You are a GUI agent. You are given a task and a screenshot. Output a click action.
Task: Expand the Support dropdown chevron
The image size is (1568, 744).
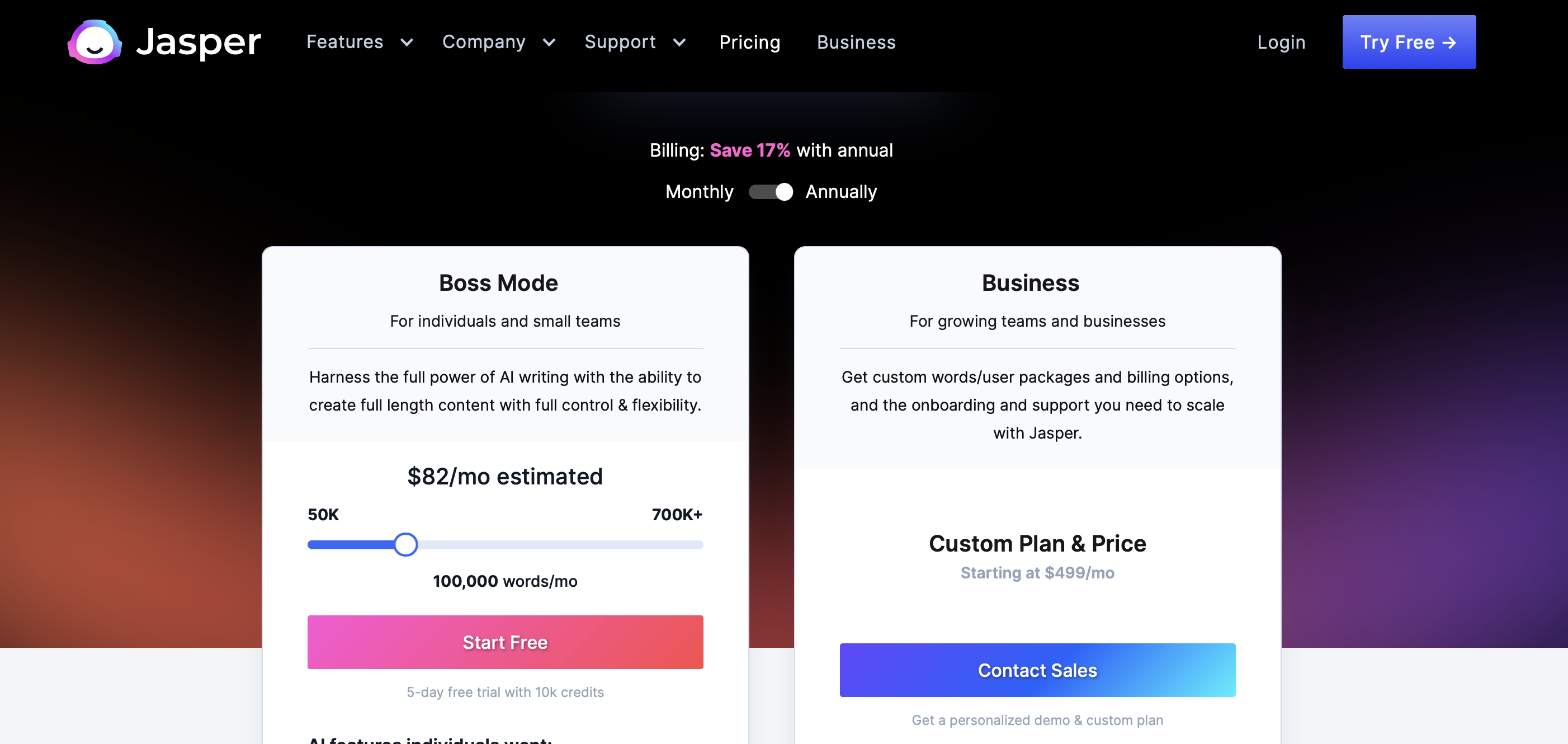[x=679, y=43]
